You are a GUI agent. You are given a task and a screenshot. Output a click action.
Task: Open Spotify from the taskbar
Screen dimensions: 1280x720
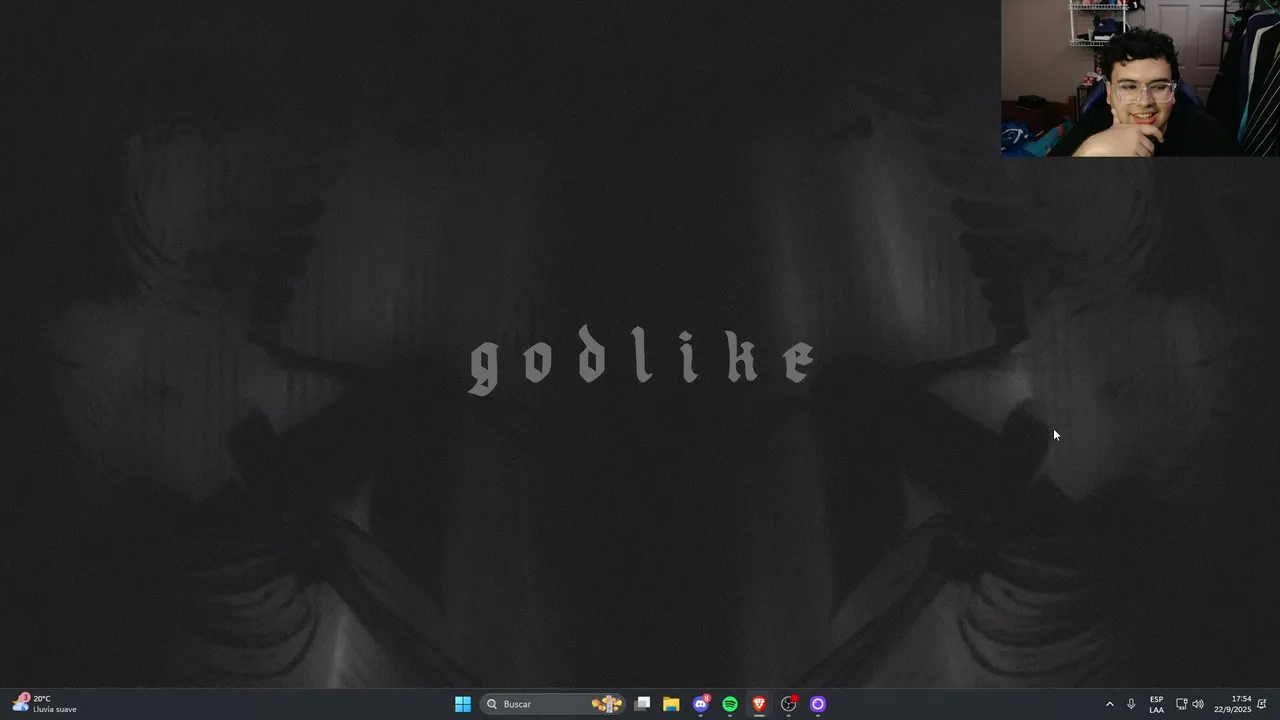click(x=730, y=704)
